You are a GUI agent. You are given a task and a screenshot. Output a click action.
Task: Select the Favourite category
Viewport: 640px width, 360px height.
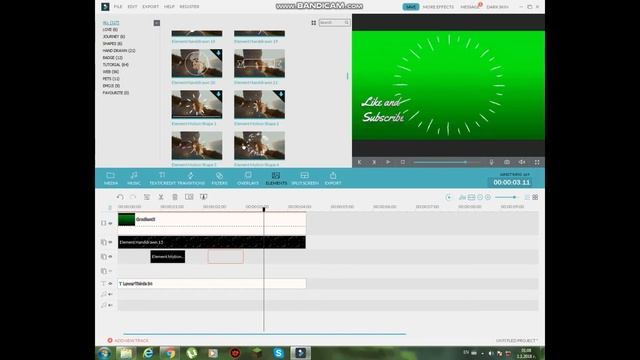pos(116,93)
